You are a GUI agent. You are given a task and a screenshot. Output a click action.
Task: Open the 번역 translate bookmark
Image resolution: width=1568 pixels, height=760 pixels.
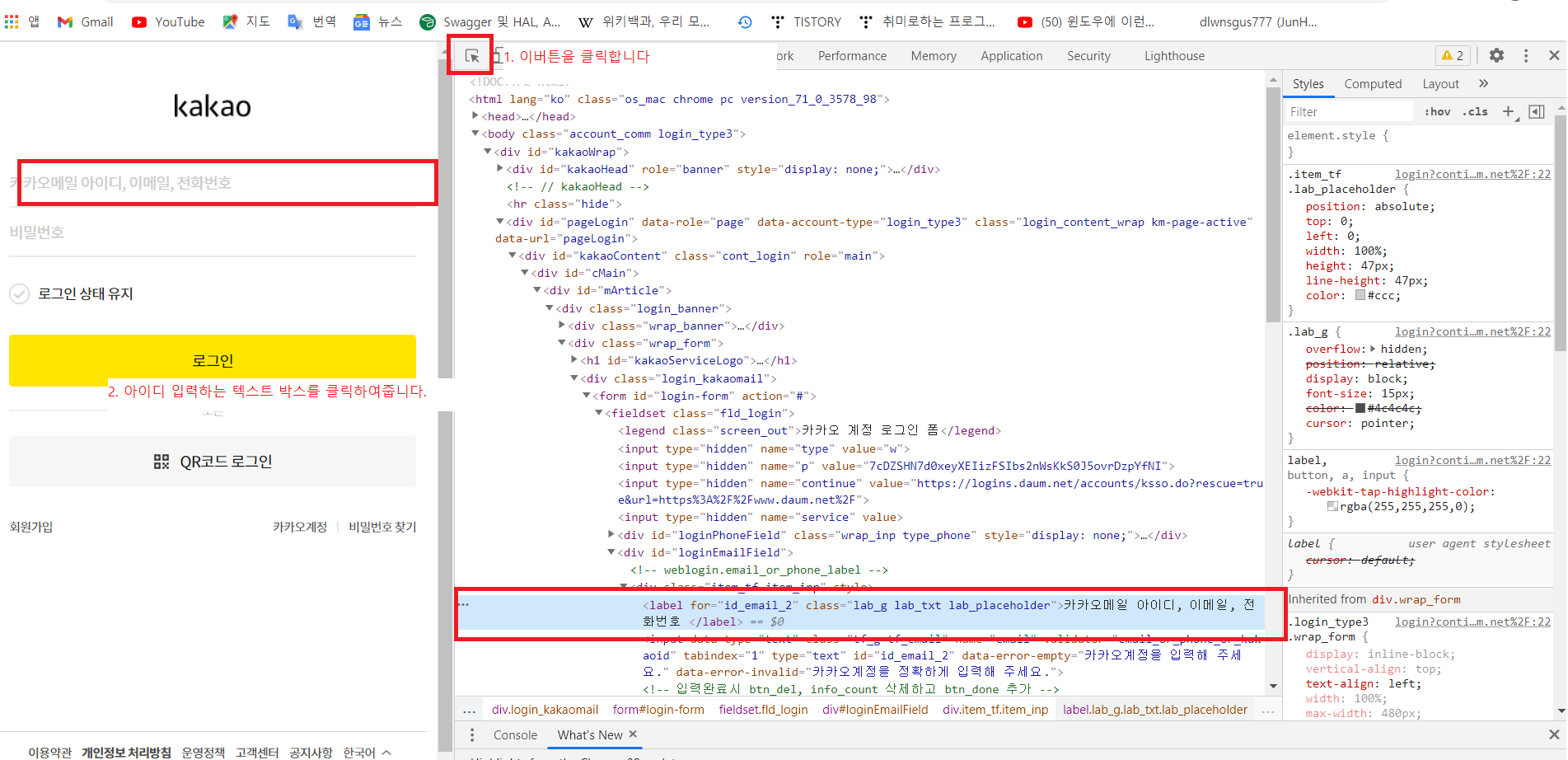(311, 22)
